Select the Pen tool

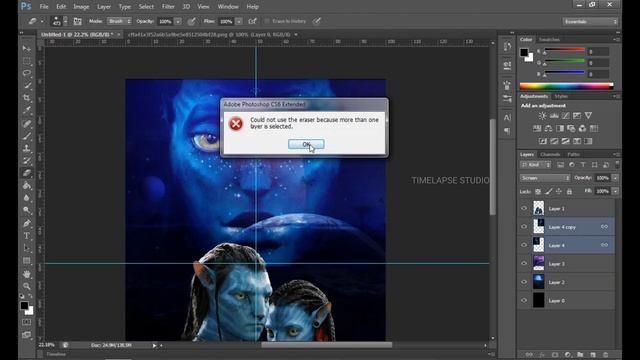pyautogui.click(x=27, y=223)
